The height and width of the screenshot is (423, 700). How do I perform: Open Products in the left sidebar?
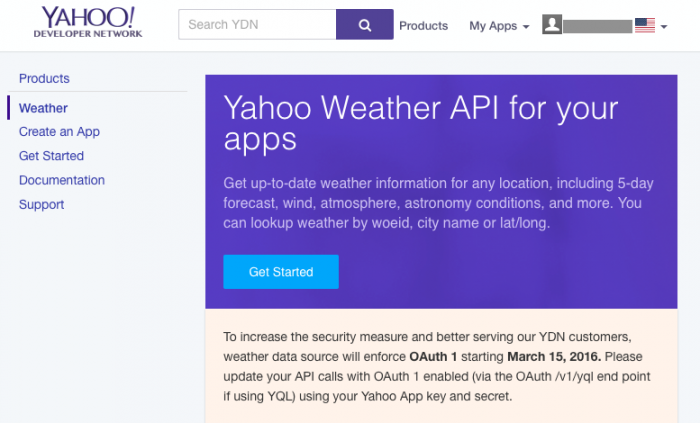pyautogui.click(x=44, y=79)
